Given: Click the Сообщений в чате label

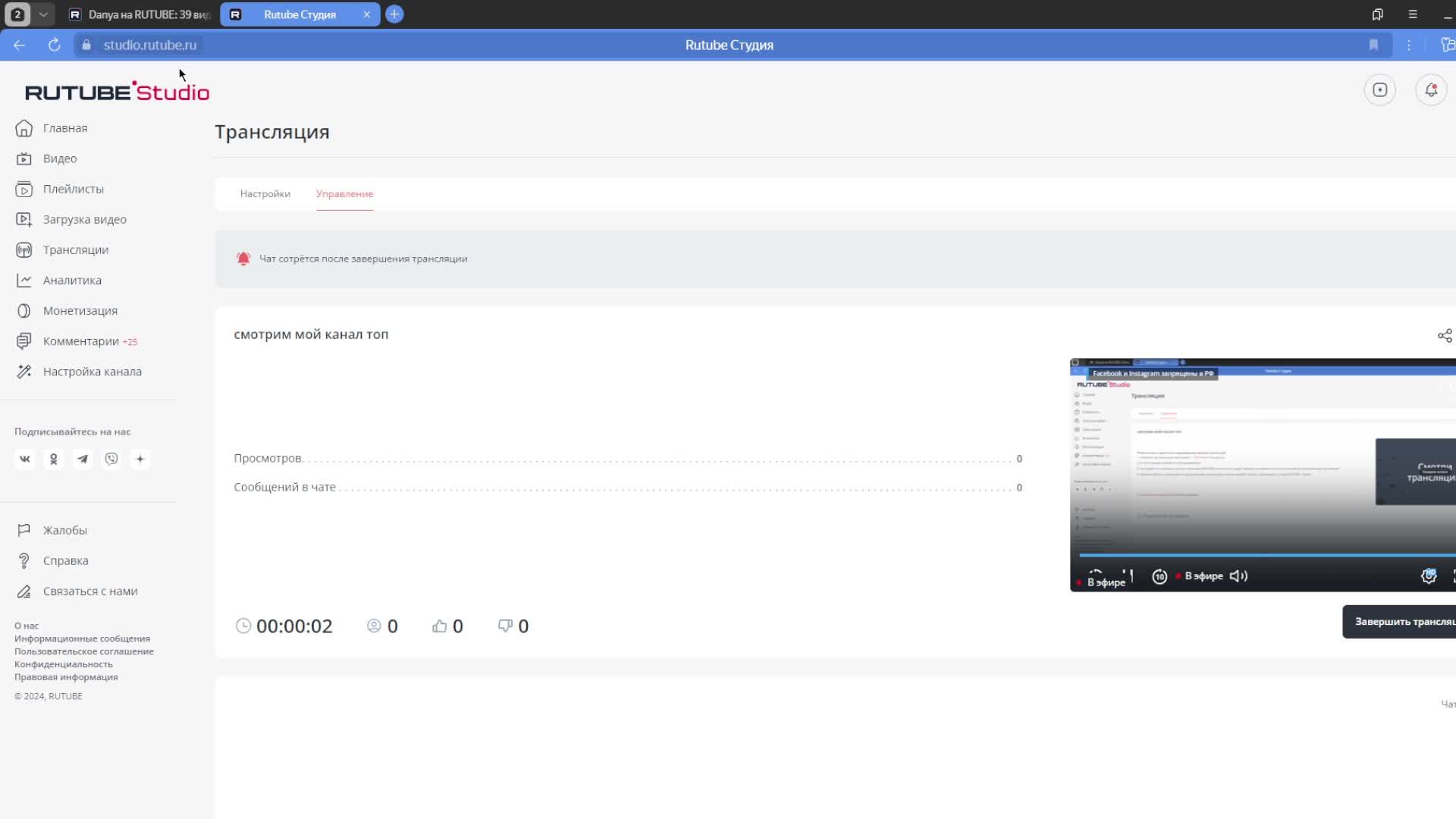Looking at the screenshot, I should [x=284, y=487].
